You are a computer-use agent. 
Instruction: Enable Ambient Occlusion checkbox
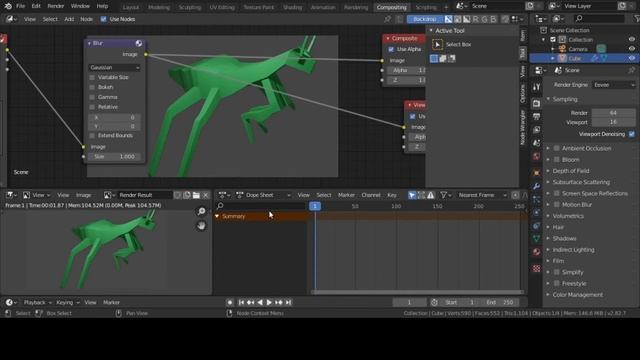[x=556, y=148]
